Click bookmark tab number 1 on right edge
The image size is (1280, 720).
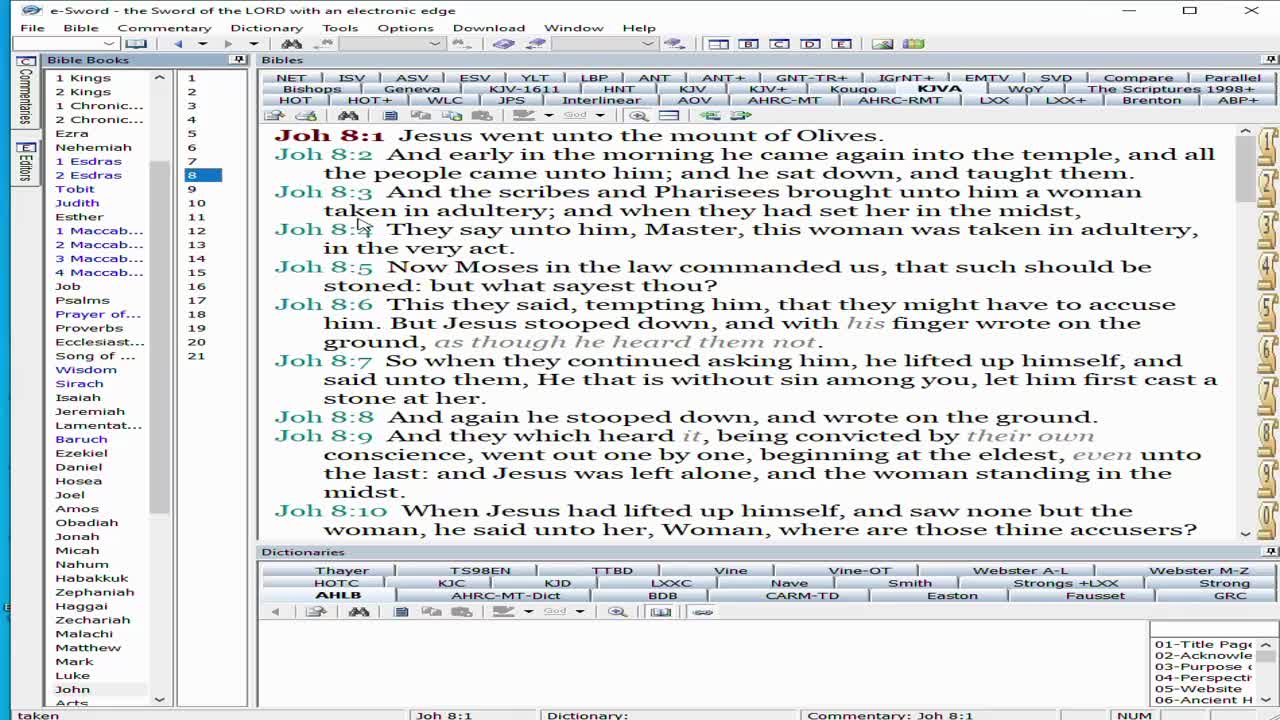(x=1268, y=147)
